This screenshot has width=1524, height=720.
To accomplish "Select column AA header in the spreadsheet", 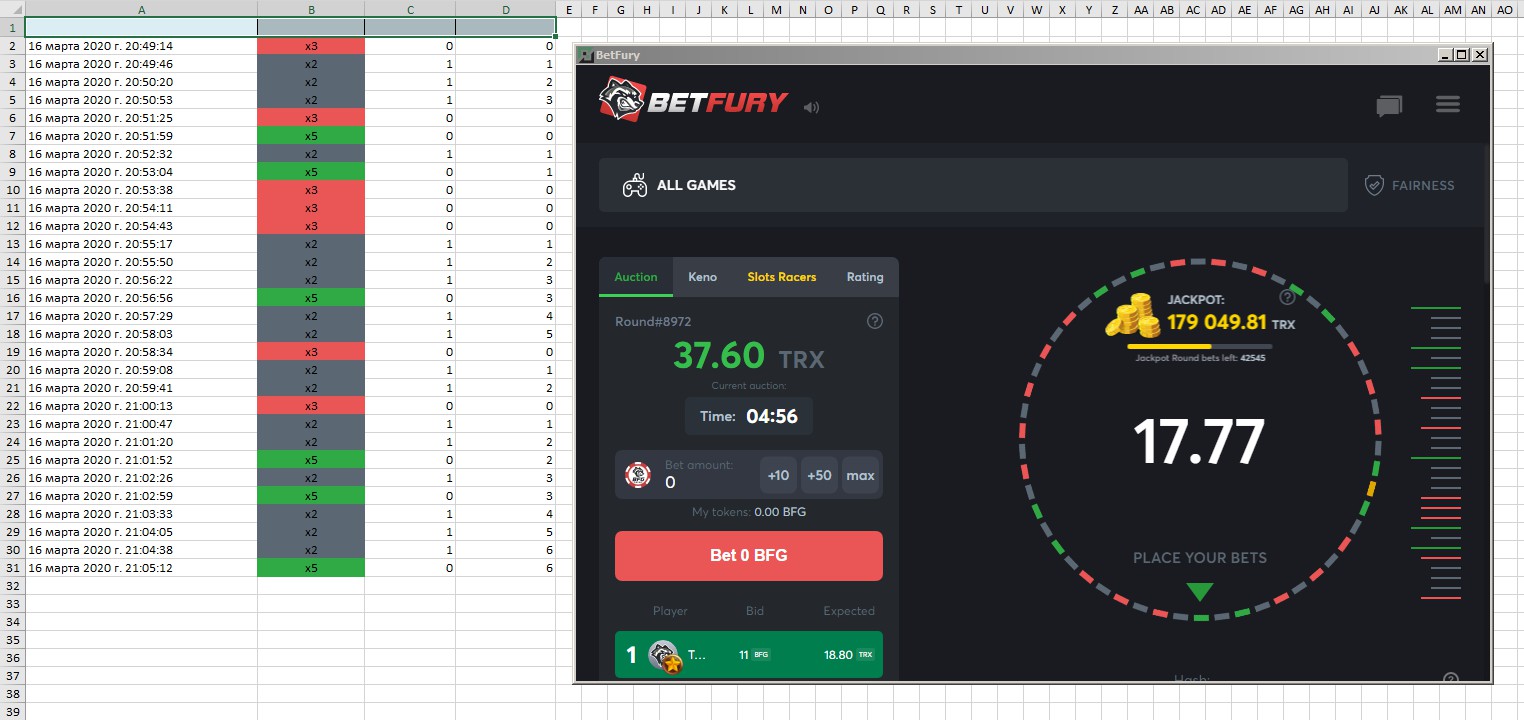I will 1141,10.
